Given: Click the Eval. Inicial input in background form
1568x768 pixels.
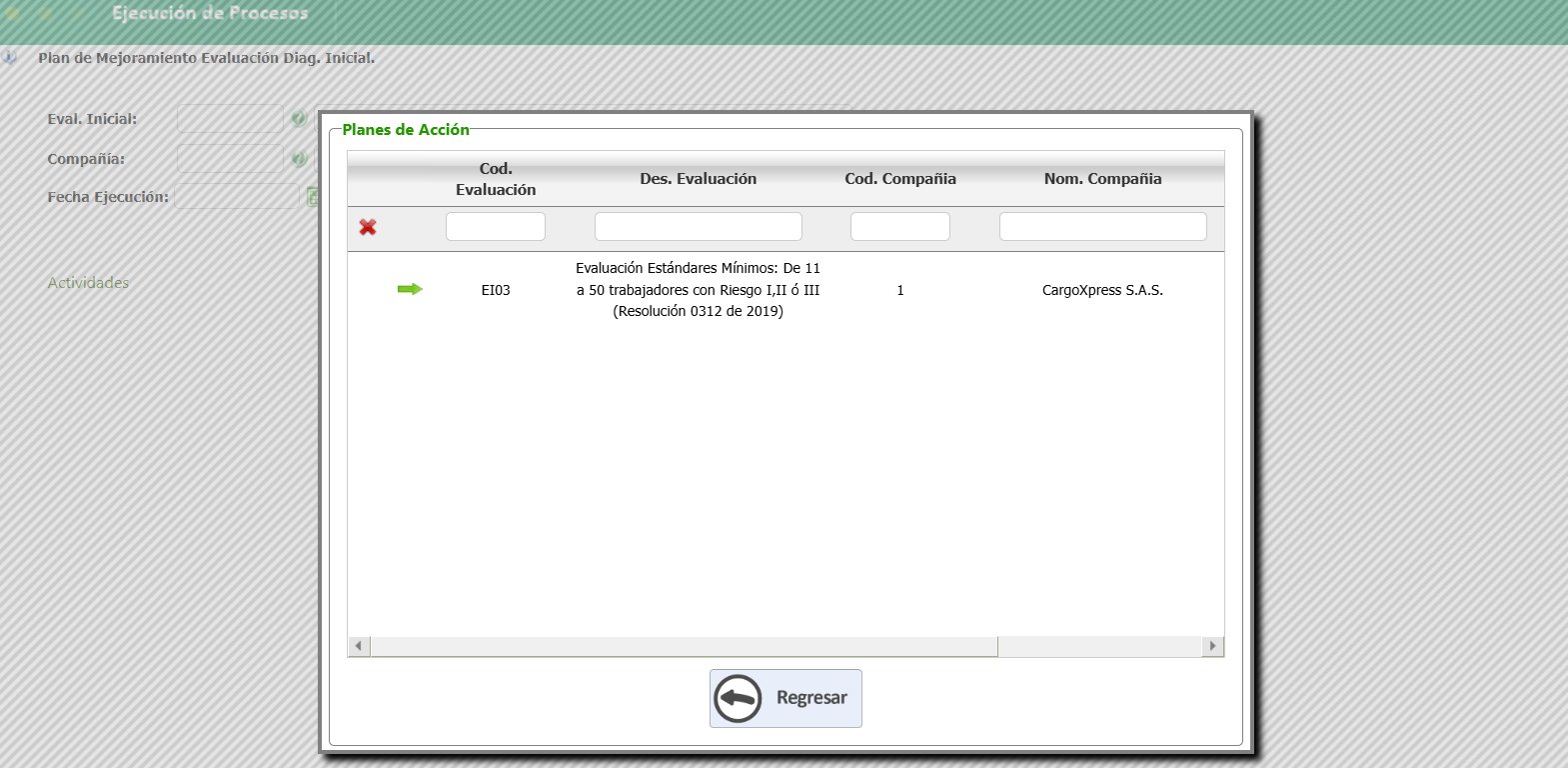Looking at the screenshot, I should pyautogui.click(x=230, y=119).
